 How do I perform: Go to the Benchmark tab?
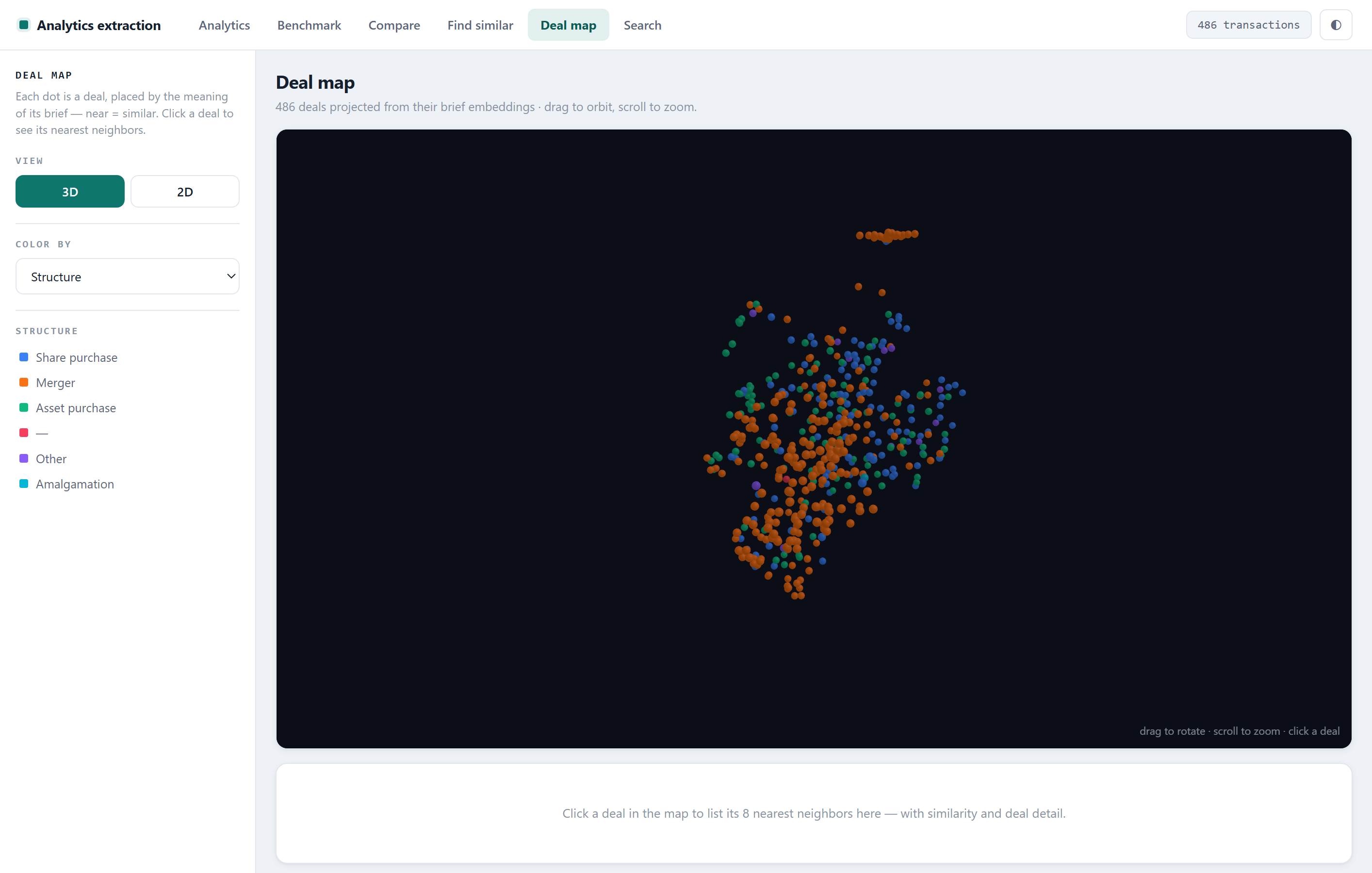310,25
